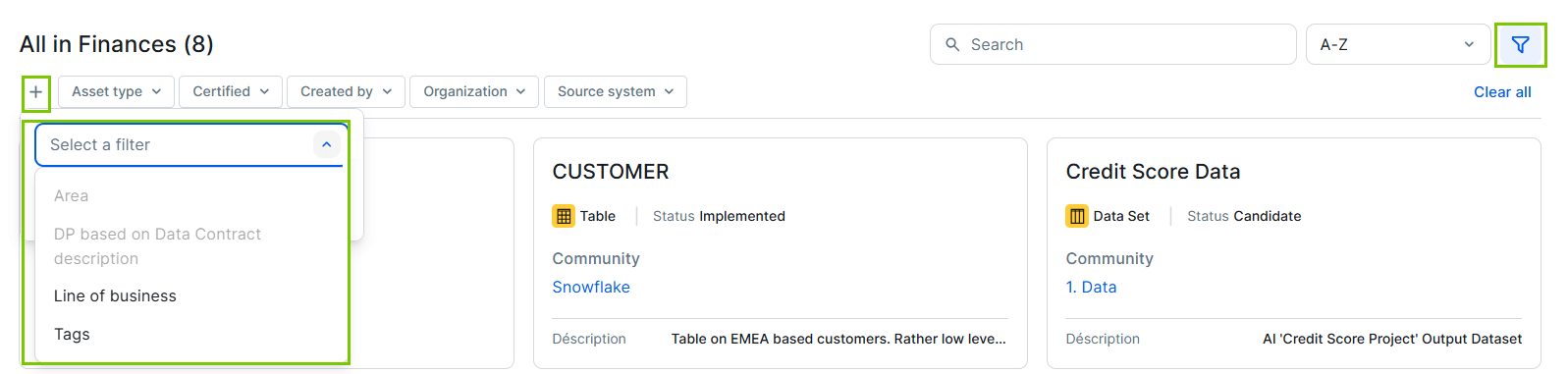Click the plus add-filter icon
The width and height of the screenshot is (1568, 374).
(x=35, y=92)
